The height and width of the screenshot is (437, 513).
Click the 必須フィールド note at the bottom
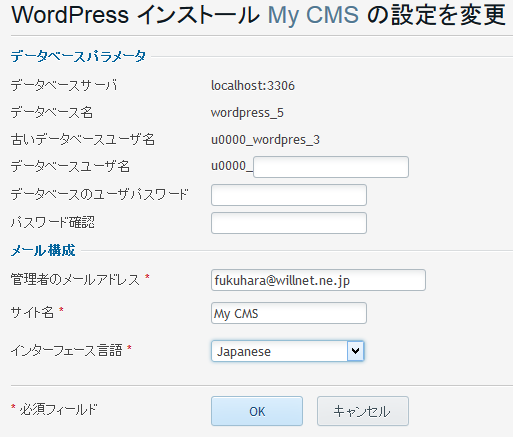58,409
